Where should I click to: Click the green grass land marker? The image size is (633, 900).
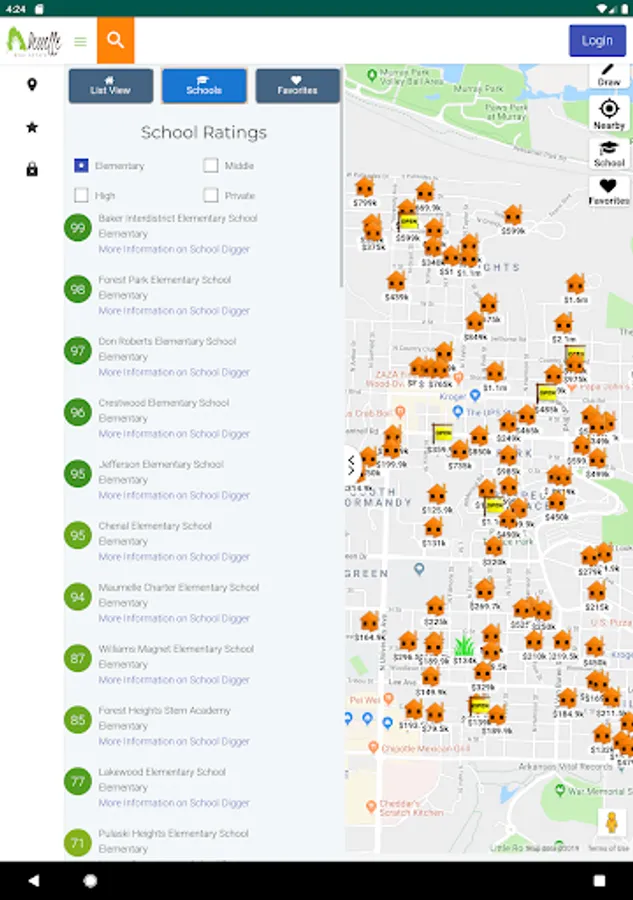464,645
